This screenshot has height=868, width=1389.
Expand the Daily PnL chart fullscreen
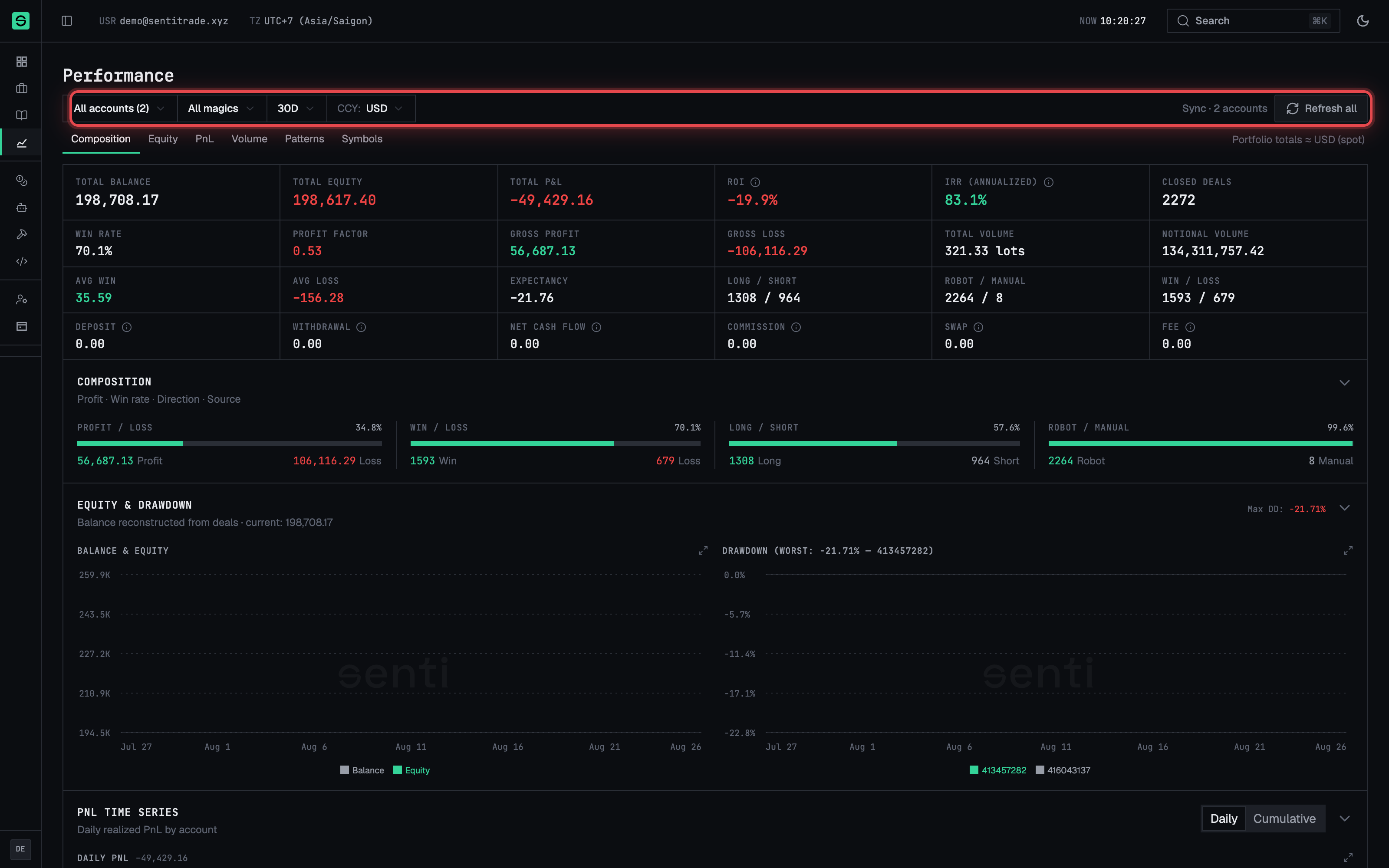point(1348,857)
